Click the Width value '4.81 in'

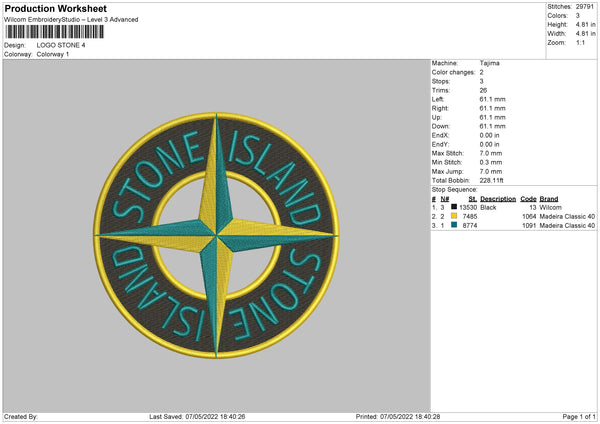585,34
